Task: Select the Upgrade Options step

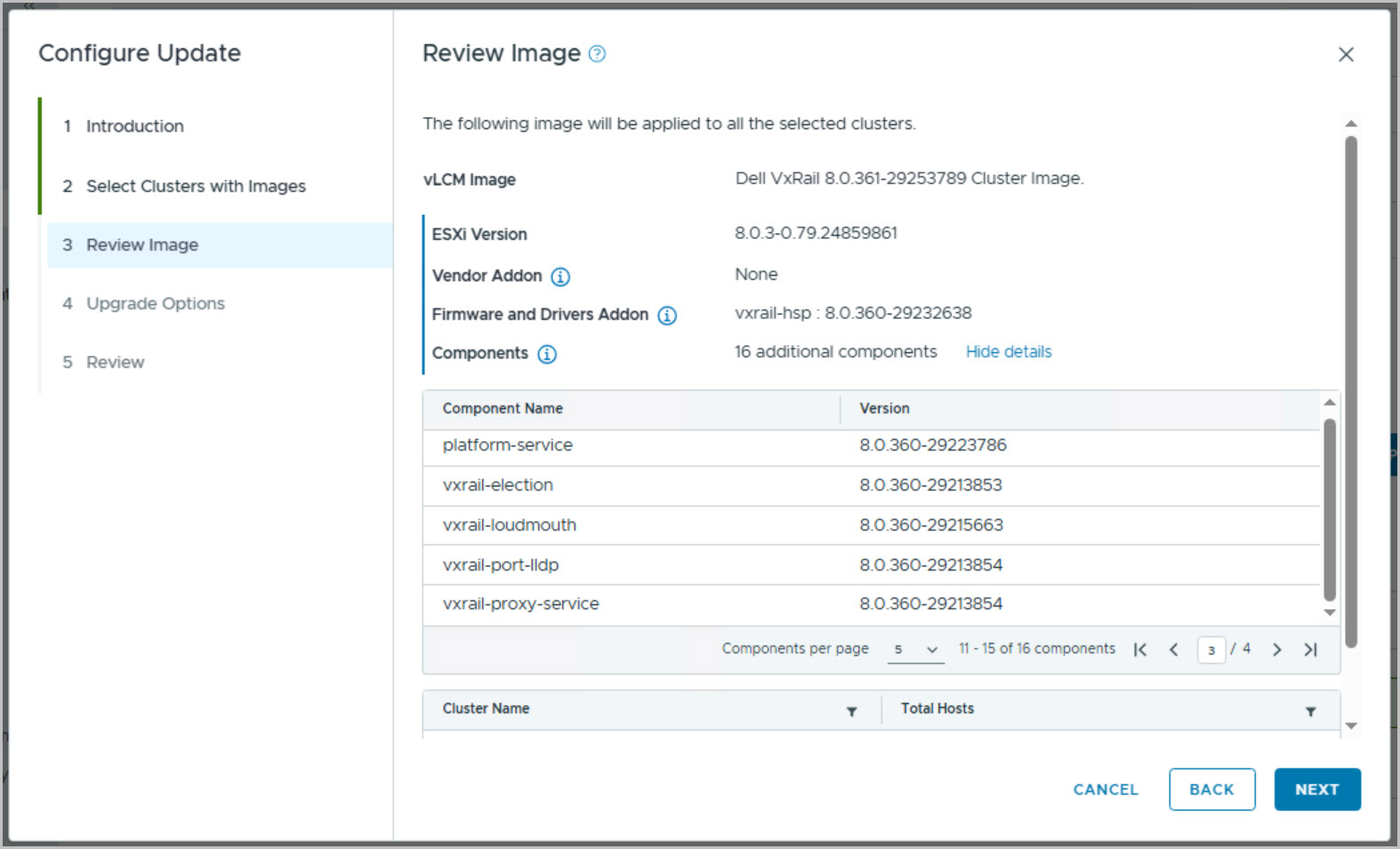Action: click(155, 303)
